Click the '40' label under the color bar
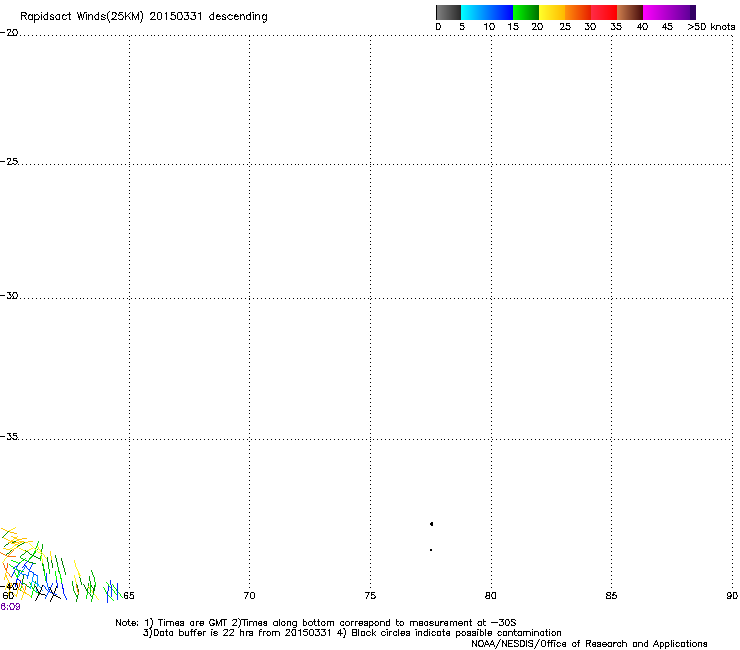This screenshot has height=650, width=740. pyautogui.click(x=642, y=27)
